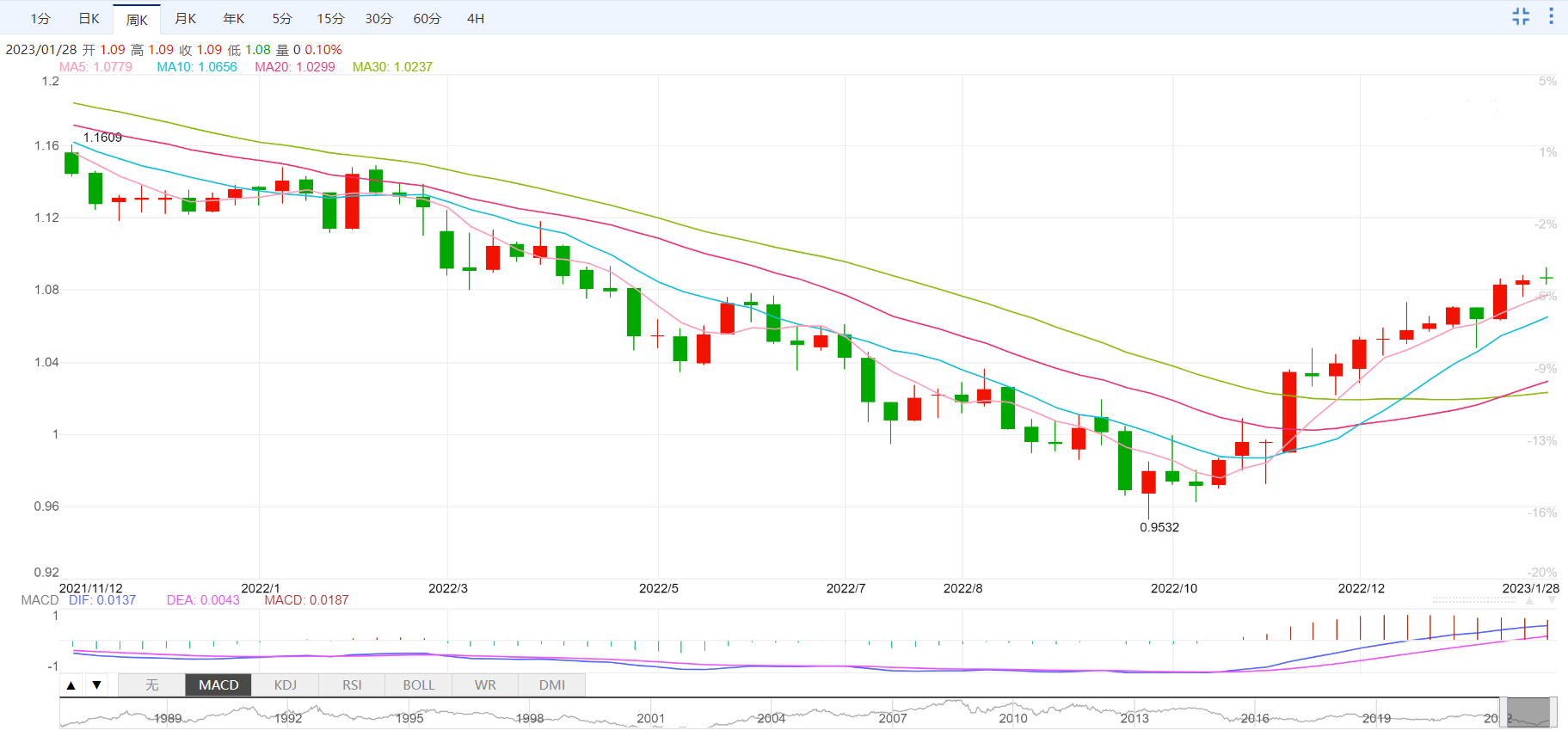
Task: Switch to 30分 timeframe tab
Action: click(378, 19)
